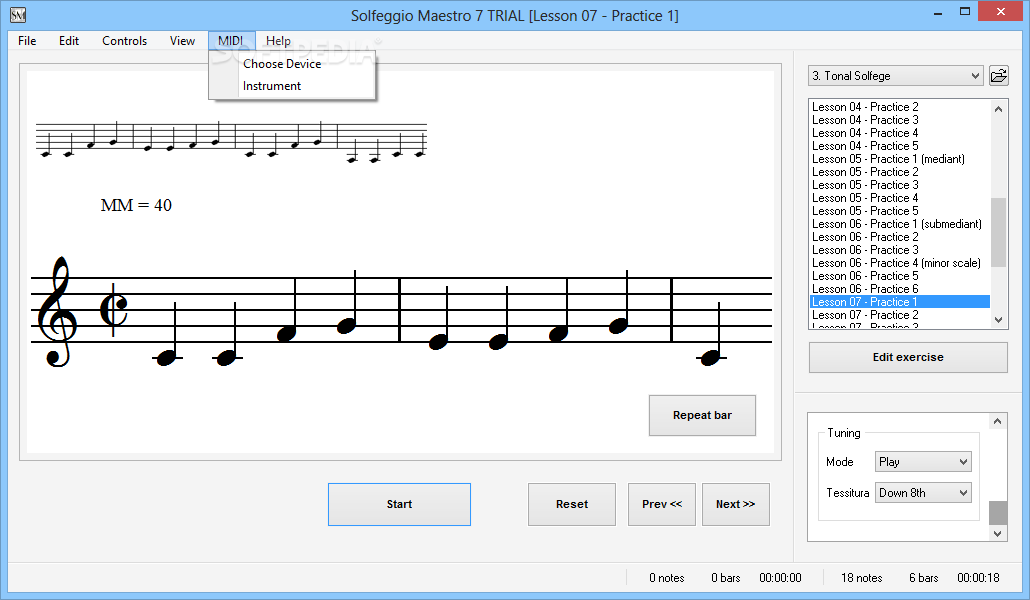Select Lesson 05 - Practice 4
Image resolution: width=1030 pixels, height=600 pixels.
tap(900, 198)
